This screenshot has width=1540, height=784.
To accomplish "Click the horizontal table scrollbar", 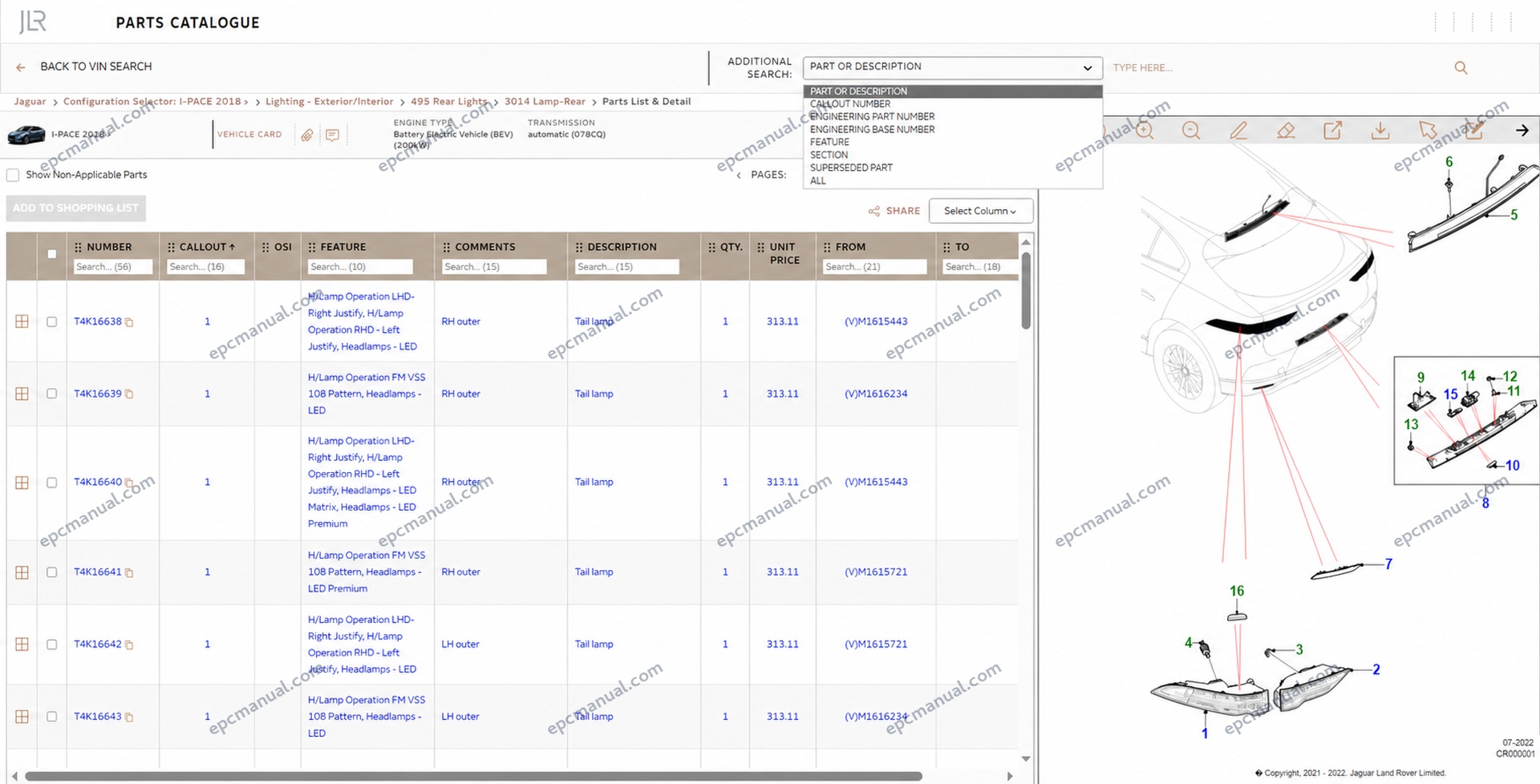I will (473, 776).
